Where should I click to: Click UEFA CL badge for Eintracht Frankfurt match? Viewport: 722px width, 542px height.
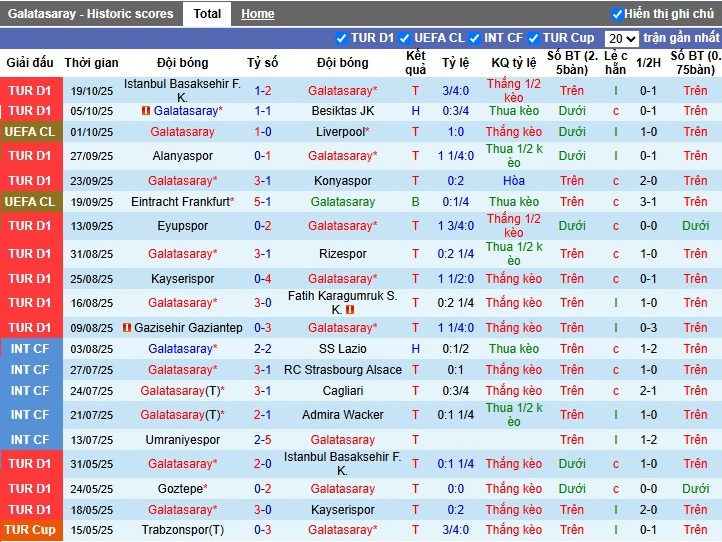point(29,201)
